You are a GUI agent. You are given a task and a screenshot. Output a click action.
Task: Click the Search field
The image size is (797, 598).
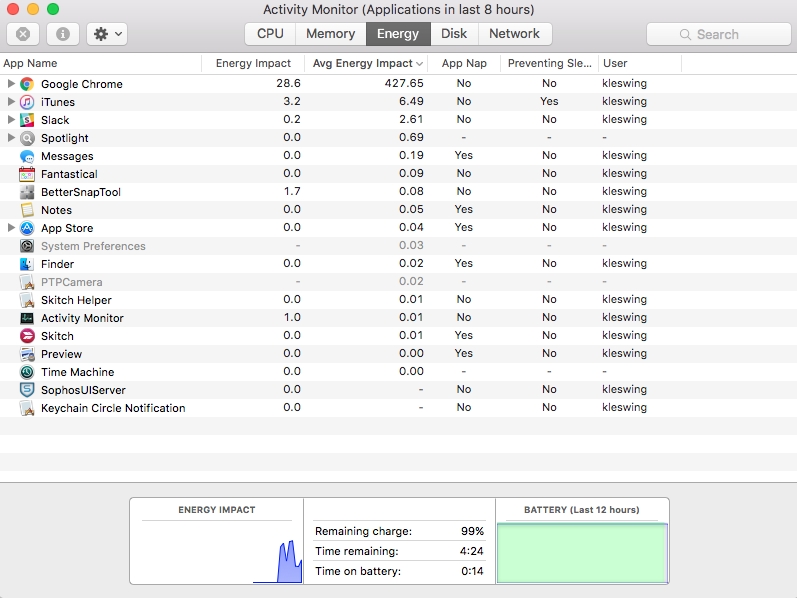[x=718, y=34]
